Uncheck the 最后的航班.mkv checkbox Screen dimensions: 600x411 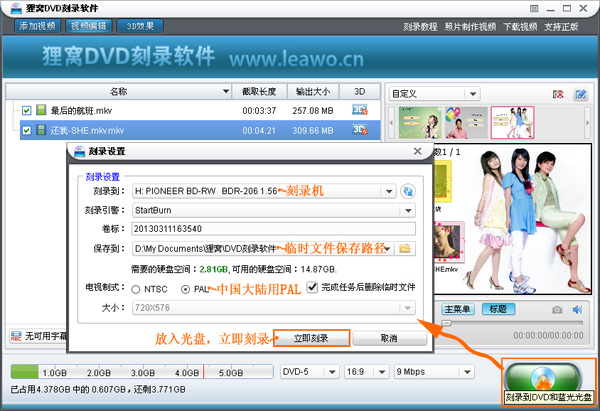point(26,111)
